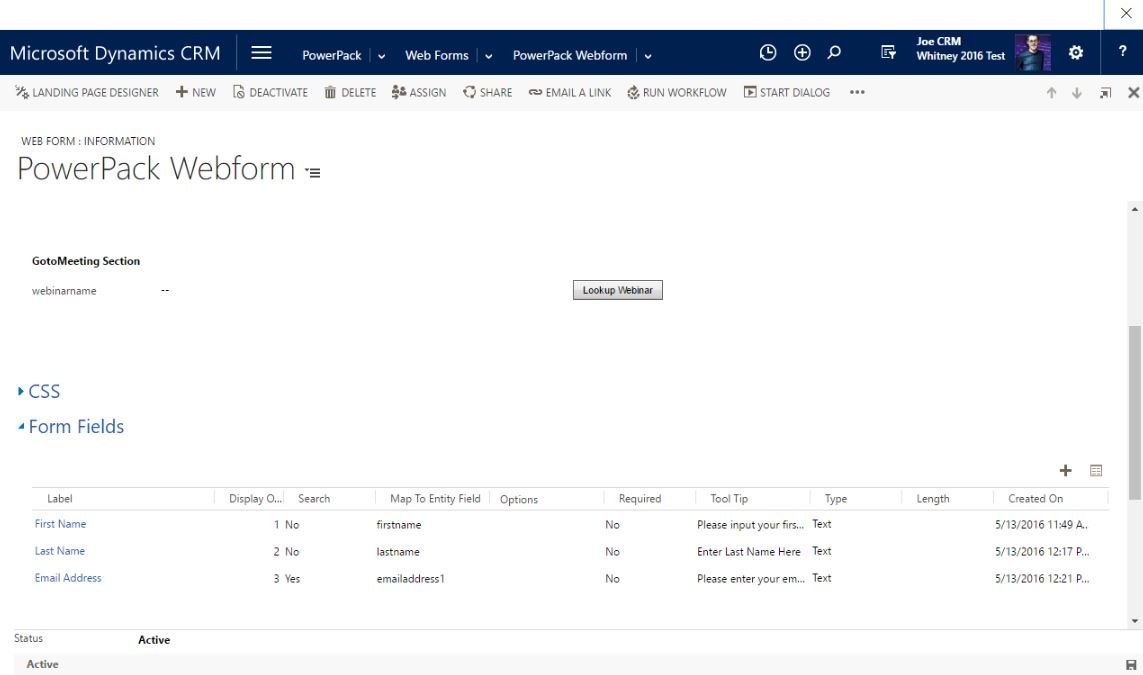Click Run Workflow in command bar
Viewport: 1143px width, 675px height.
[x=677, y=93]
